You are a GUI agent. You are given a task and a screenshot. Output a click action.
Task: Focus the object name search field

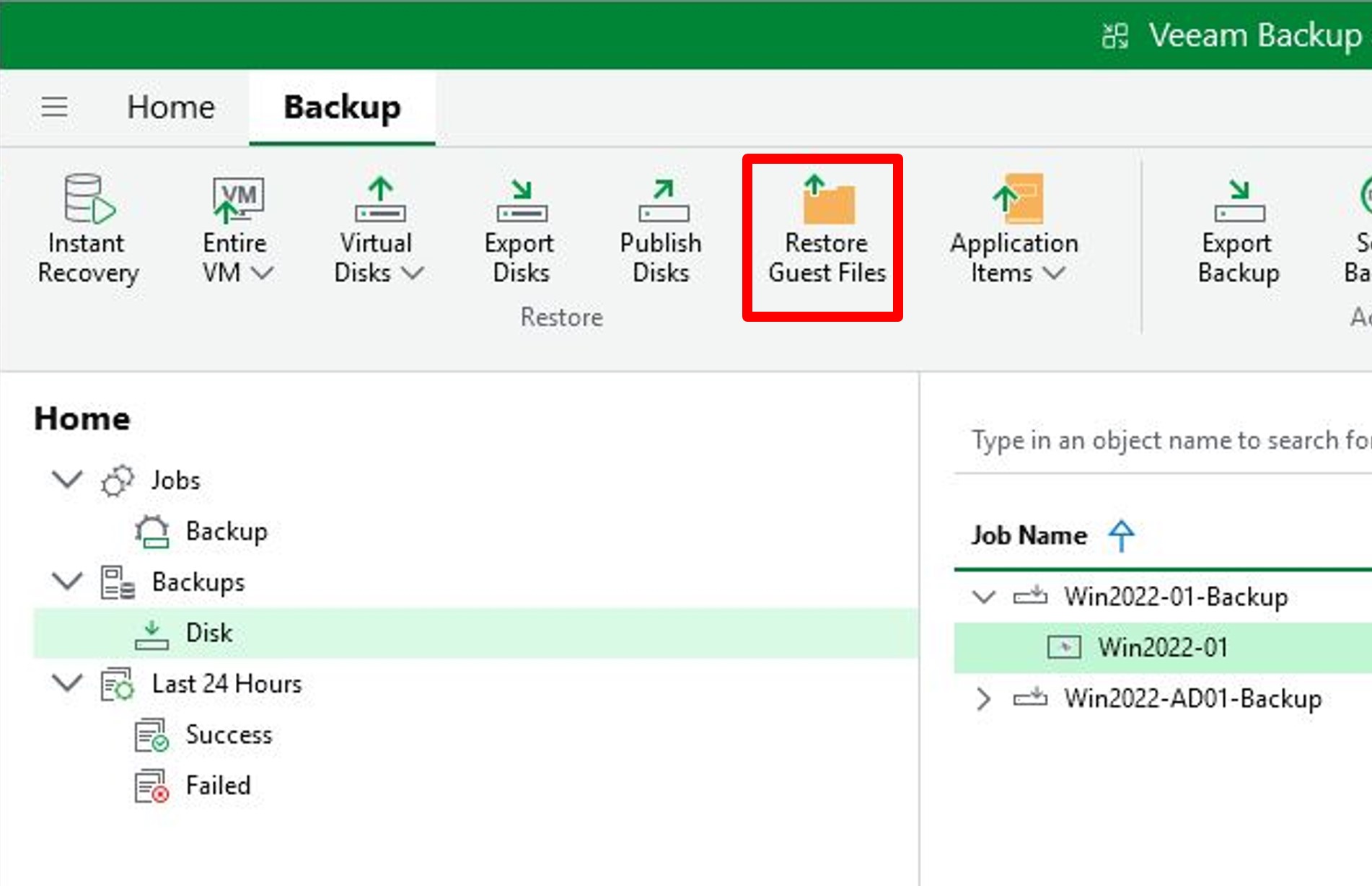pos(1163,440)
